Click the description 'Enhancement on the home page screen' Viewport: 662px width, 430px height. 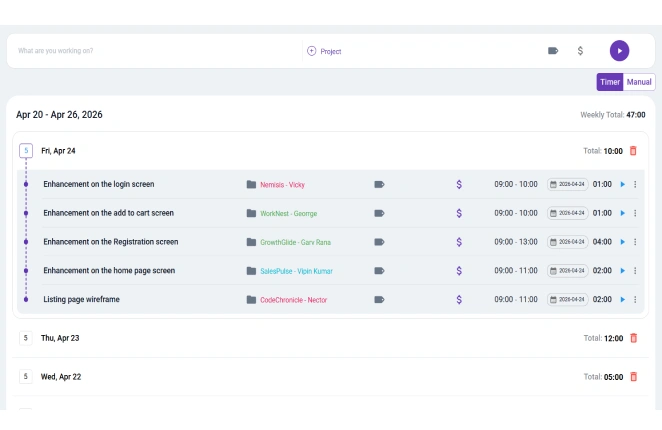point(109,270)
